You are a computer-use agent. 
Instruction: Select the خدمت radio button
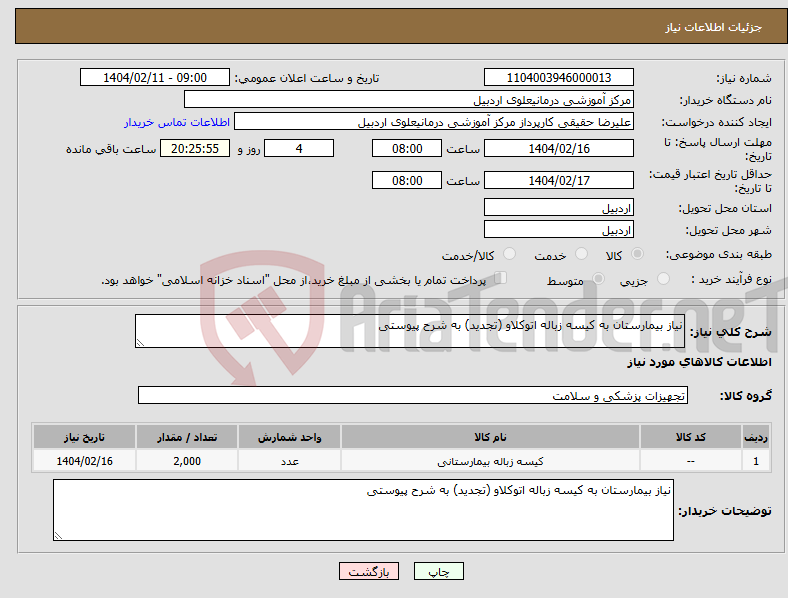[x=581, y=254]
